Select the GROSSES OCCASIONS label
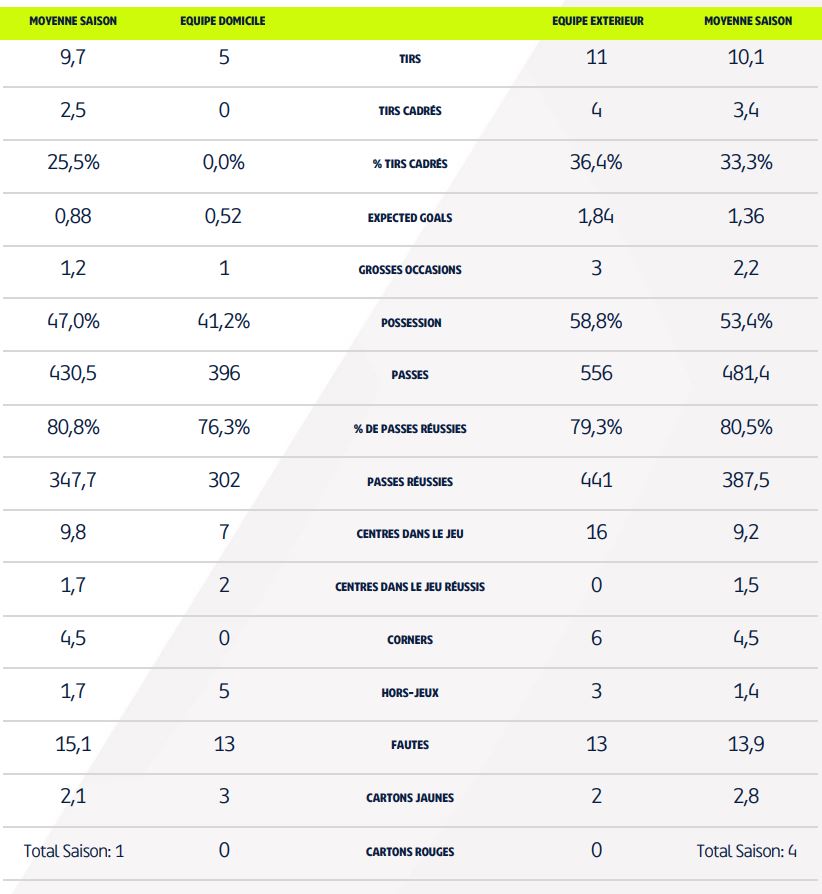822x894 pixels. point(410,270)
